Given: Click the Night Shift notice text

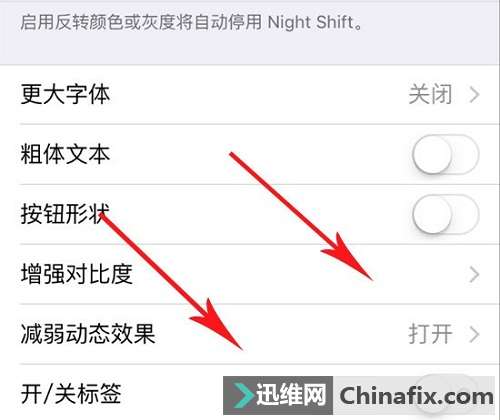Looking at the screenshot, I should coord(191,23).
